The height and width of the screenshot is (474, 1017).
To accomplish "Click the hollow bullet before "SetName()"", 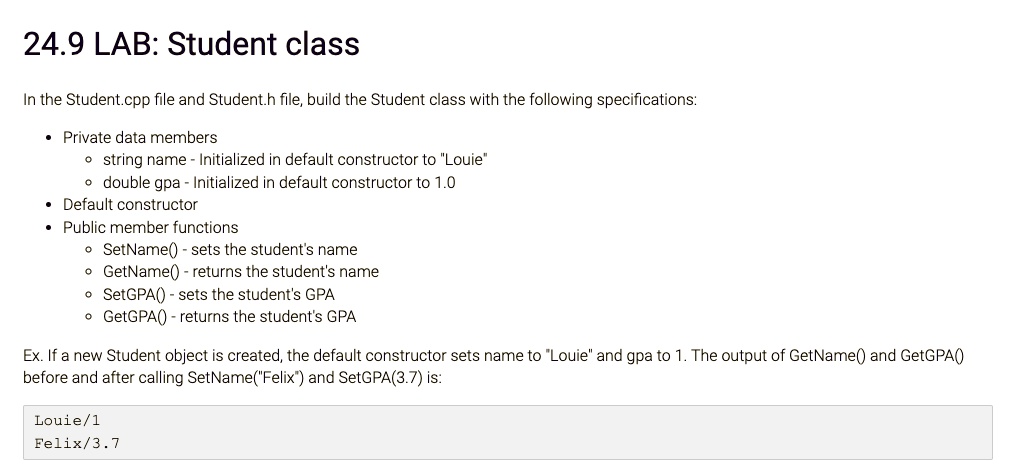I will point(89,250).
